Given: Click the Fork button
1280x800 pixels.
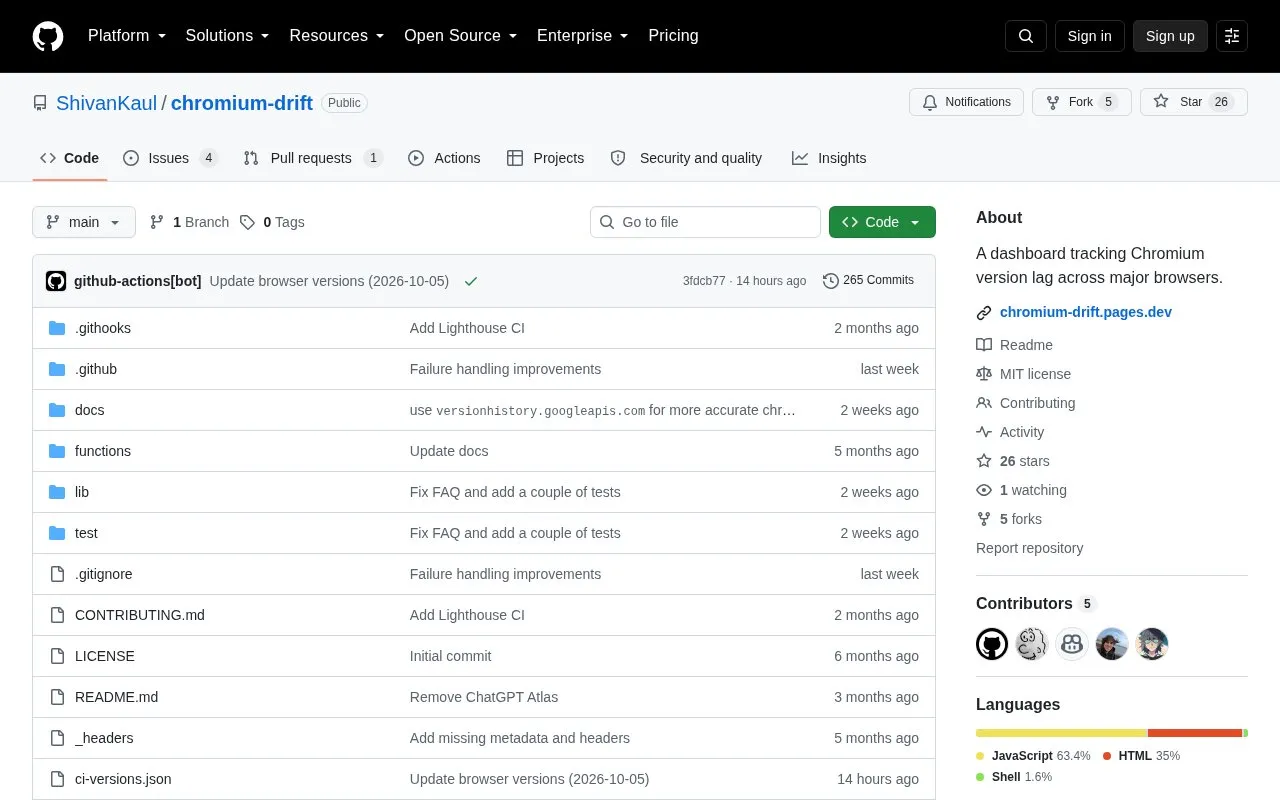Looking at the screenshot, I should tap(1081, 102).
